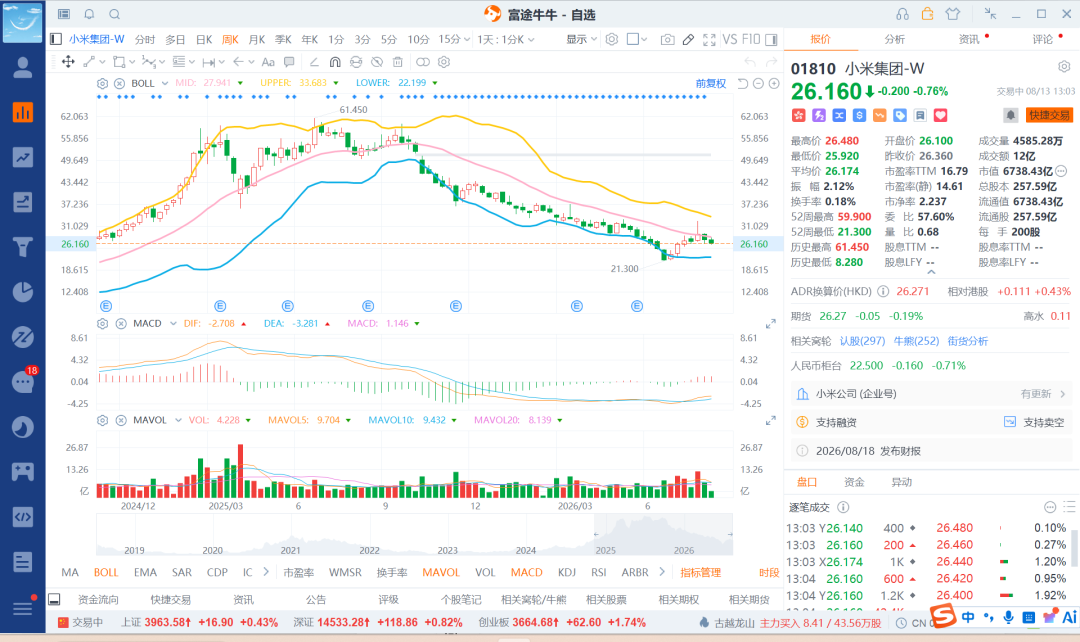Click the search magnifier in title bar
The width and height of the screenshot is (1080, 642).
[115, 14]
